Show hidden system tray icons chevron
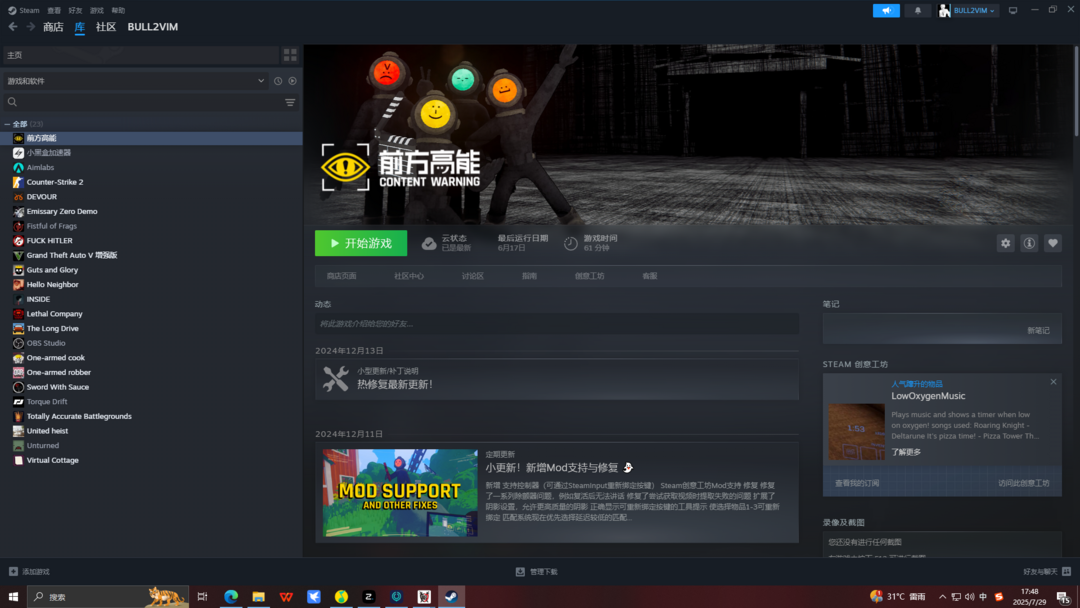Image resolution: width=1080 pixels, height=608 pixels. 942,596
